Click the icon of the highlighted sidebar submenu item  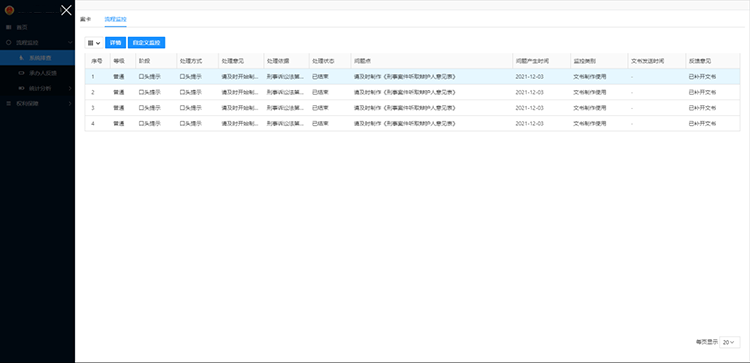coord(21,58)
